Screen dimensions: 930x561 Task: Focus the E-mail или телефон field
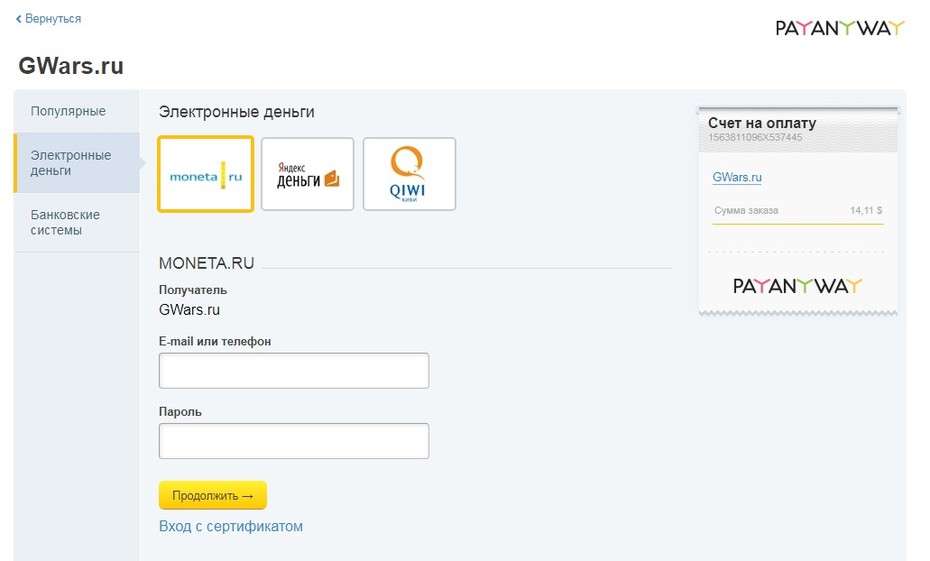click(x=294, y=371)
